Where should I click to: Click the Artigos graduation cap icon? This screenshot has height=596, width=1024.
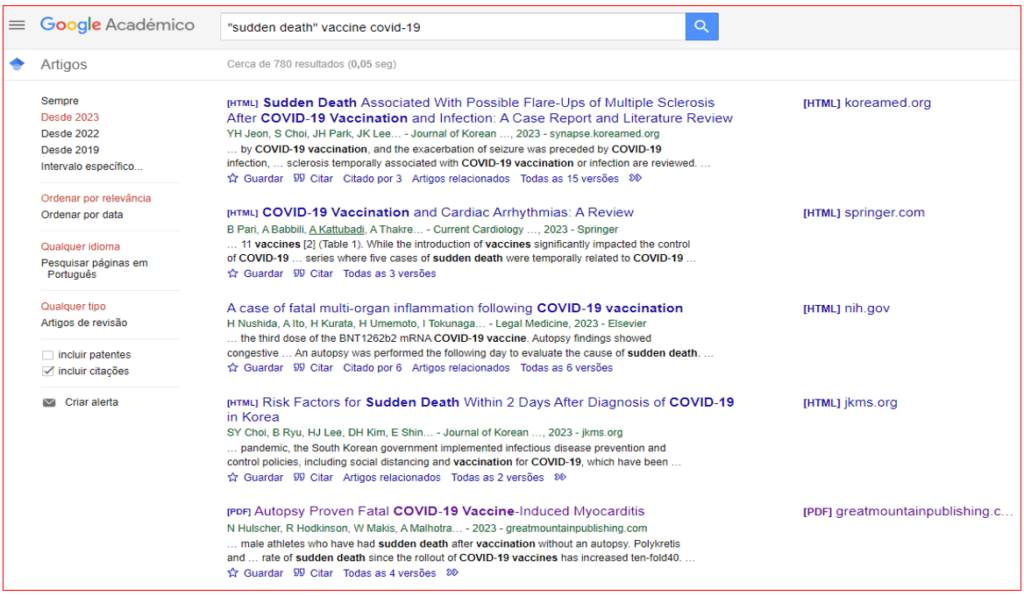[16, 64]
